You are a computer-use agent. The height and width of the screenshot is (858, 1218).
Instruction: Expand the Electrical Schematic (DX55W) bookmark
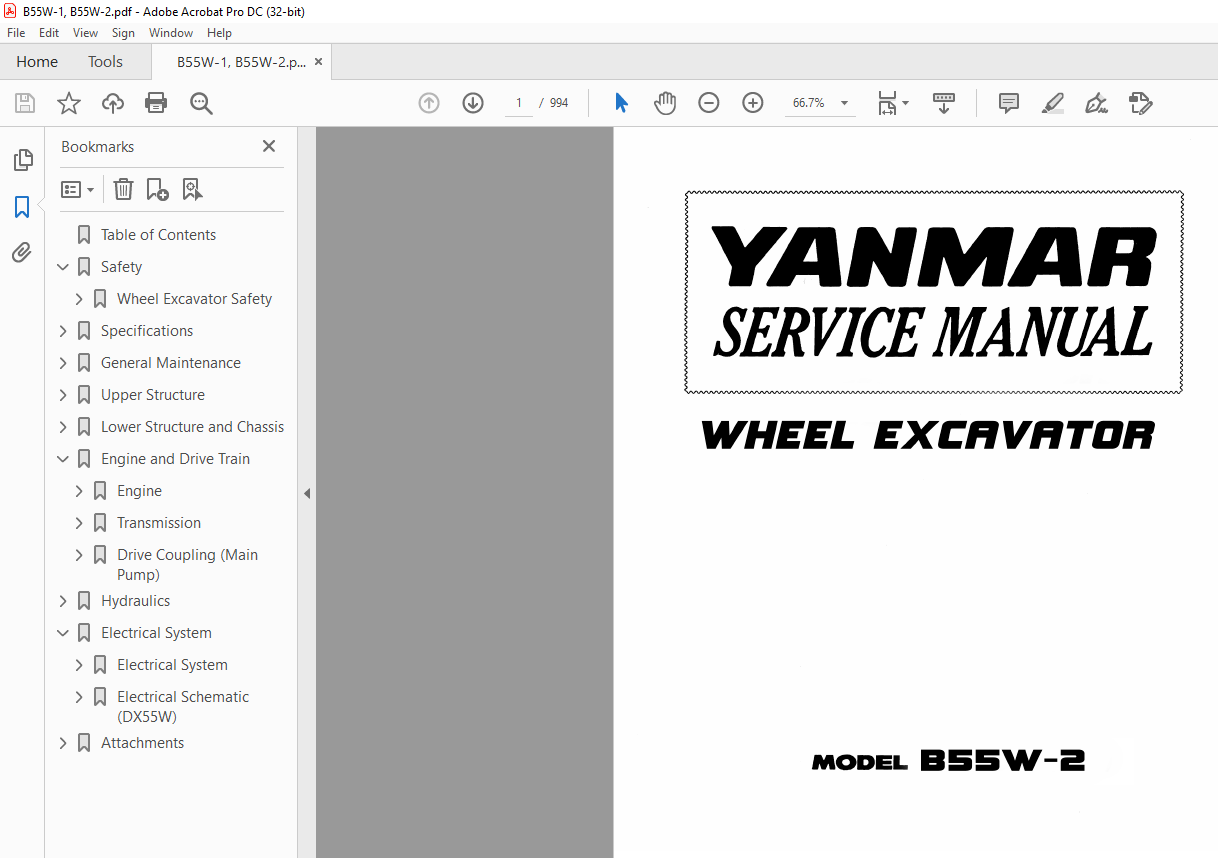tap(79, 697)
